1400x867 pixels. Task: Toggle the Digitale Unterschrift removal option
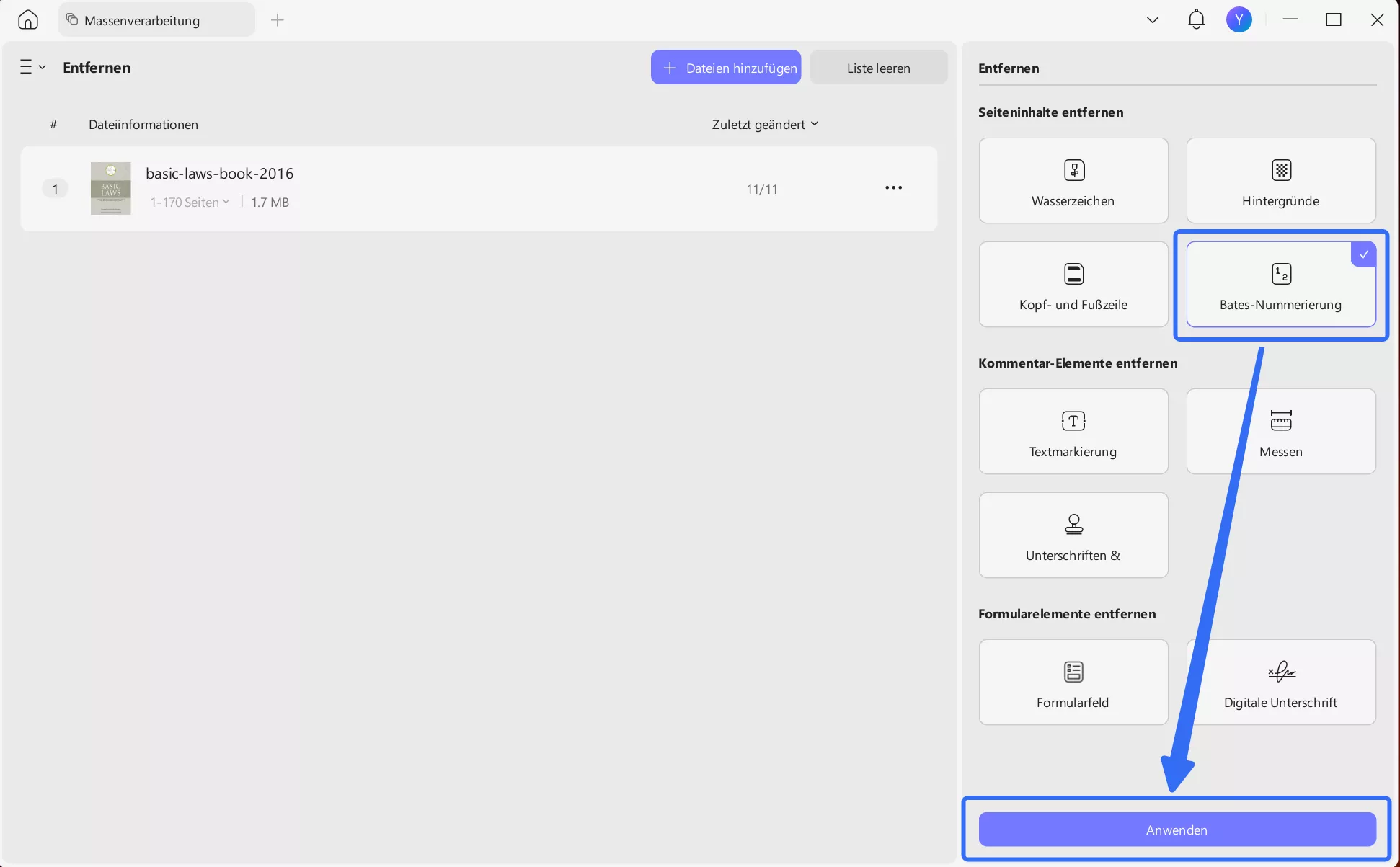(1280, 683)
